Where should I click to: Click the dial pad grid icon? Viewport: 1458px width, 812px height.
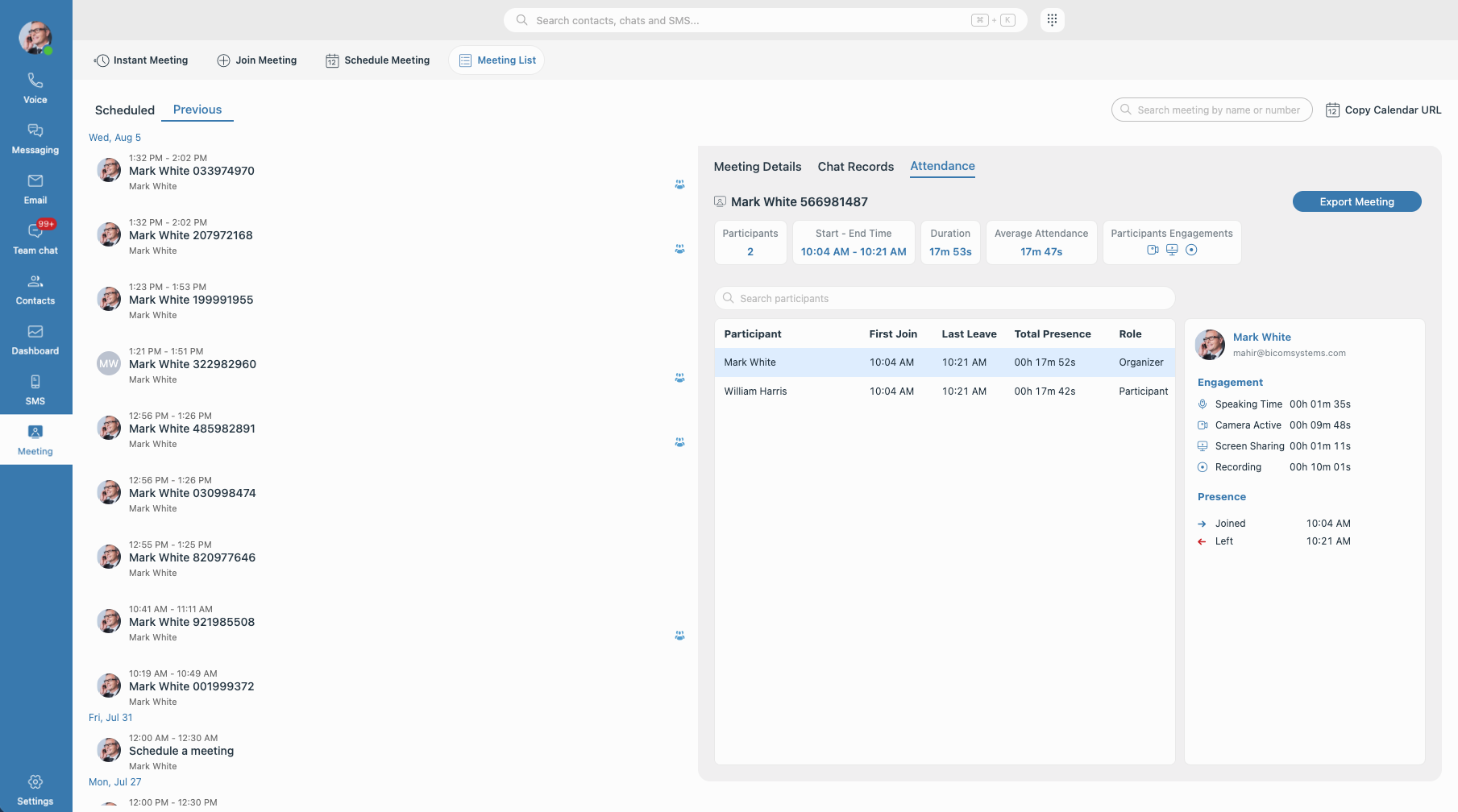[x=1052, y=20]
